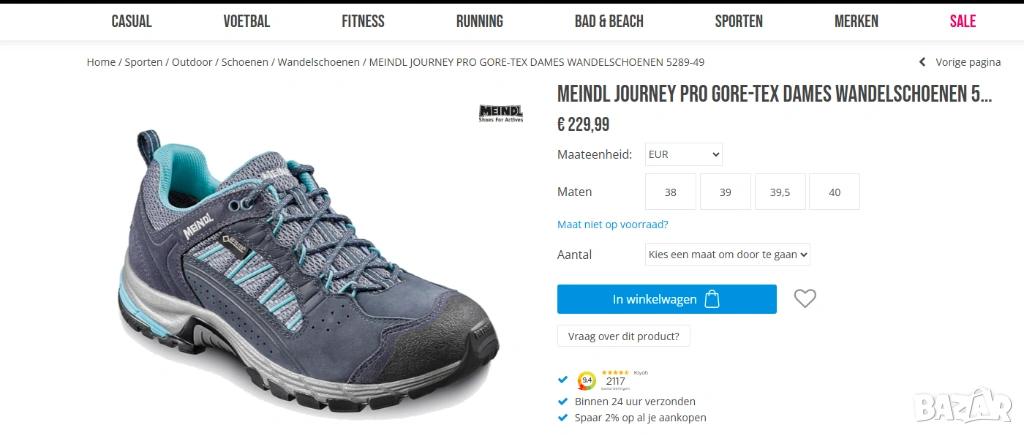1024x435 pixels.
Task: Open the Running menu
Action: tap(479, 21)
